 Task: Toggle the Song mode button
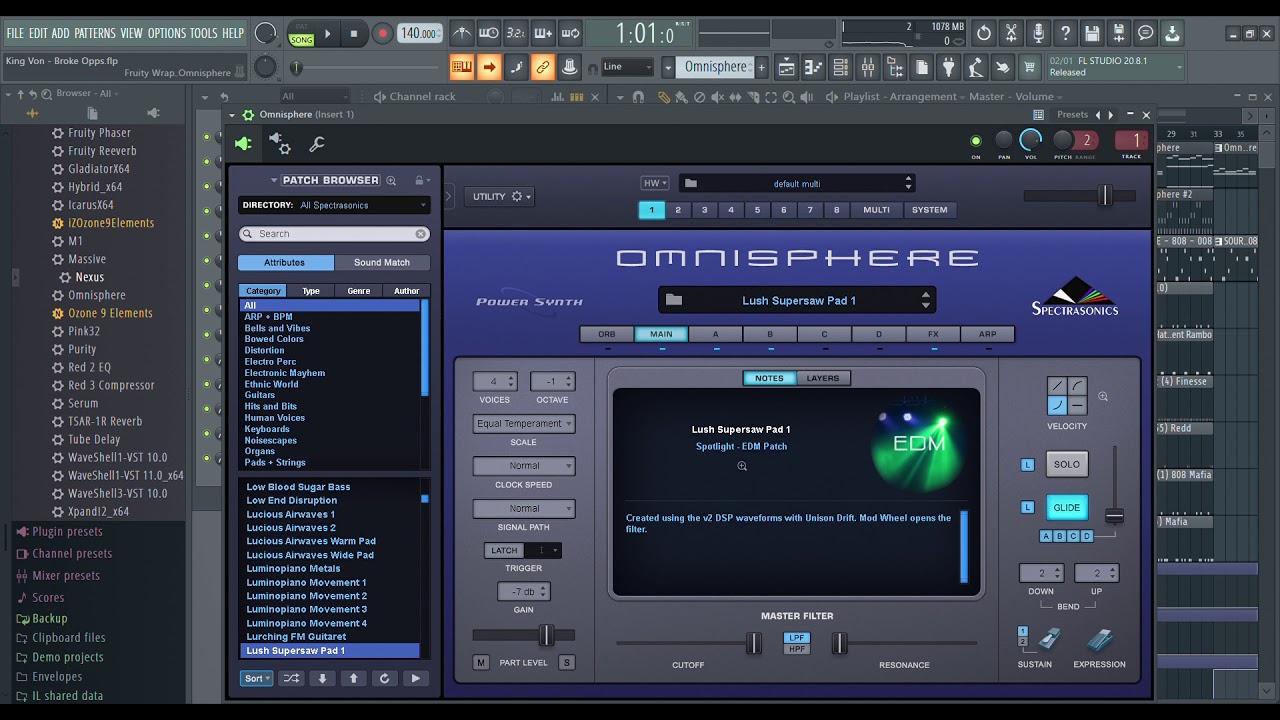(x=301, y=40)
